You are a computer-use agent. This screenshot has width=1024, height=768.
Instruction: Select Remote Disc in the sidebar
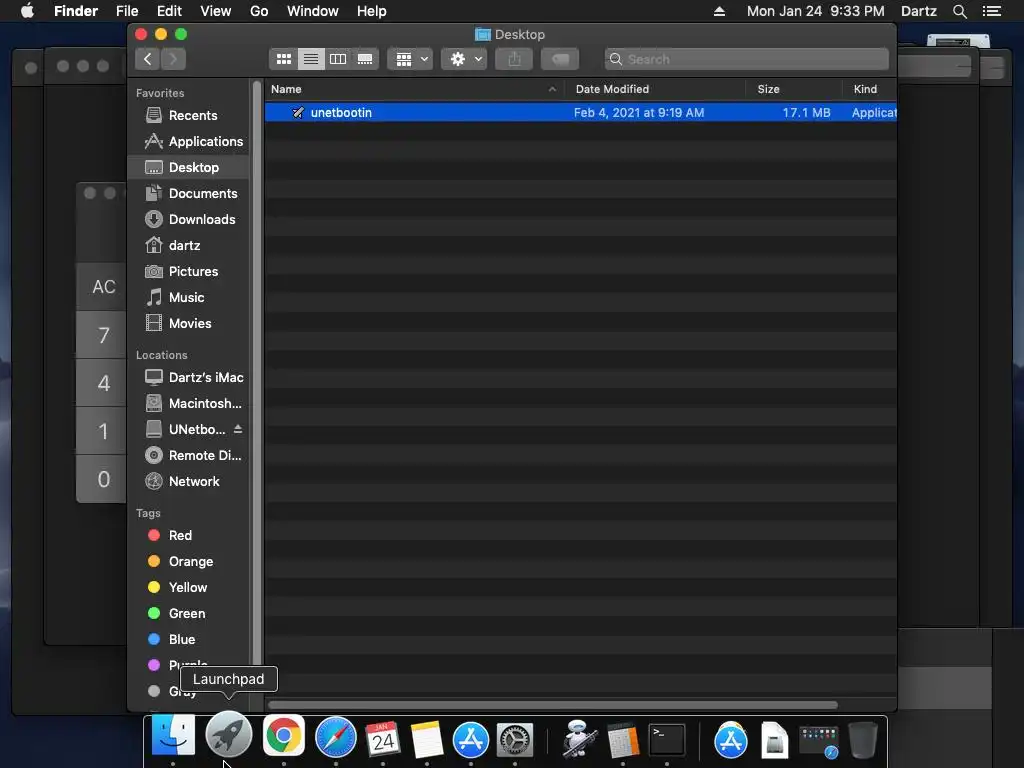point(189,455)
